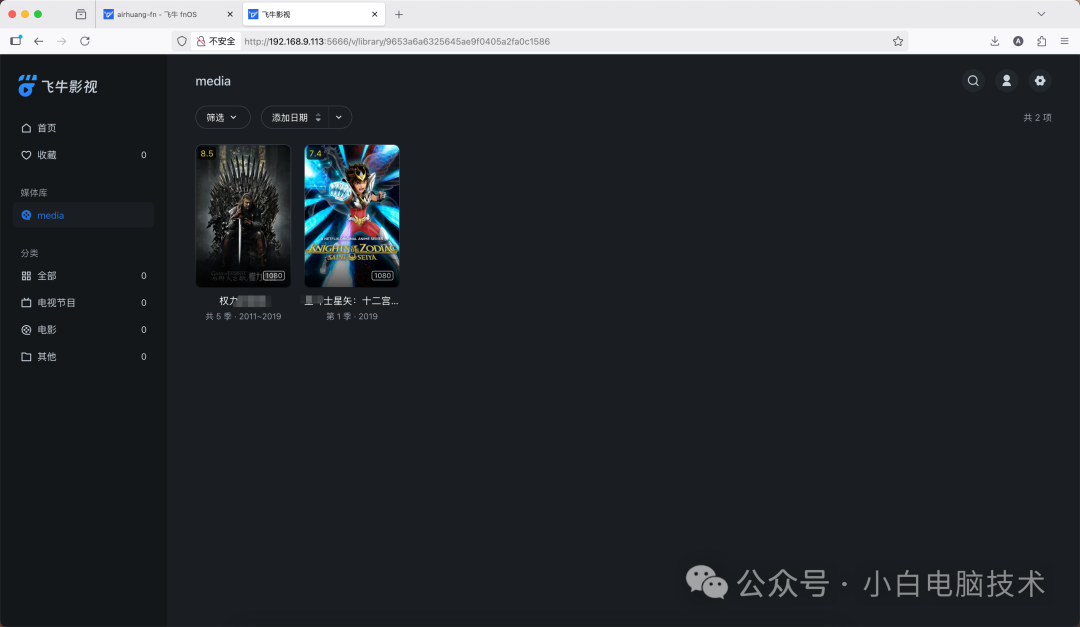Open the Knights of the Zodiac poster
The width and height of the screenshot is (1080, 627).
[x=352, y=216]
